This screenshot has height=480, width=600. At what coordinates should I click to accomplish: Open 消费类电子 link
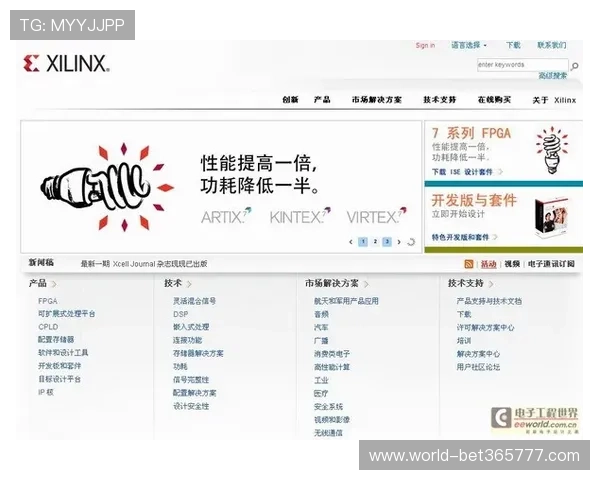[x=332, y=354]
